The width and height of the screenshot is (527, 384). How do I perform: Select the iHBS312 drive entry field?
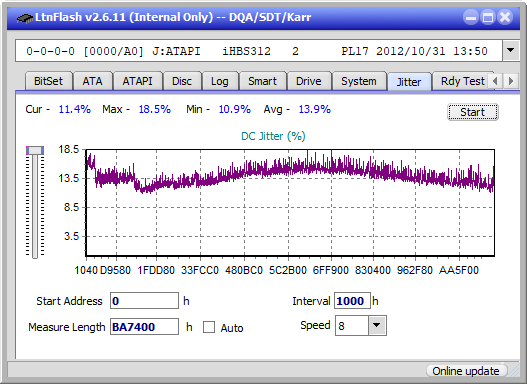259,51
